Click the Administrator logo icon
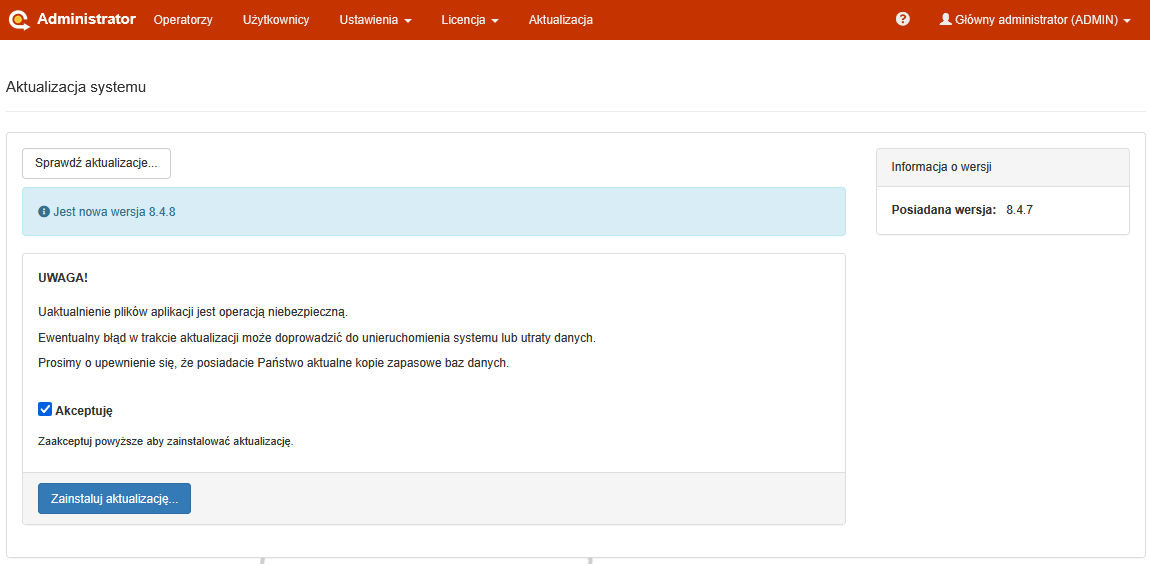This screenshot has width=1150, height=564. point(19,19)
